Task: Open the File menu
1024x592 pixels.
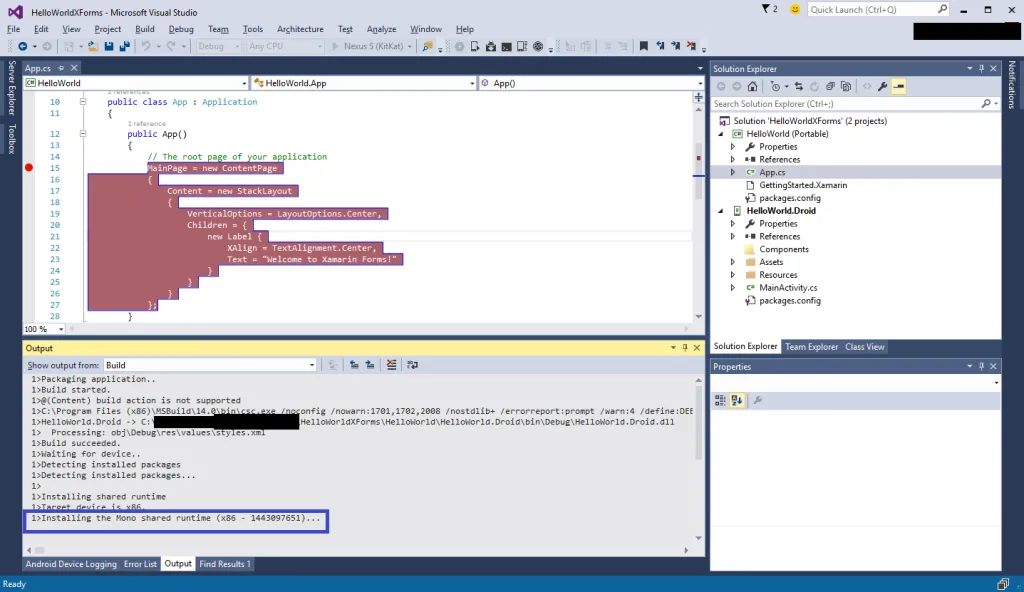Action: tap(13, 29)
